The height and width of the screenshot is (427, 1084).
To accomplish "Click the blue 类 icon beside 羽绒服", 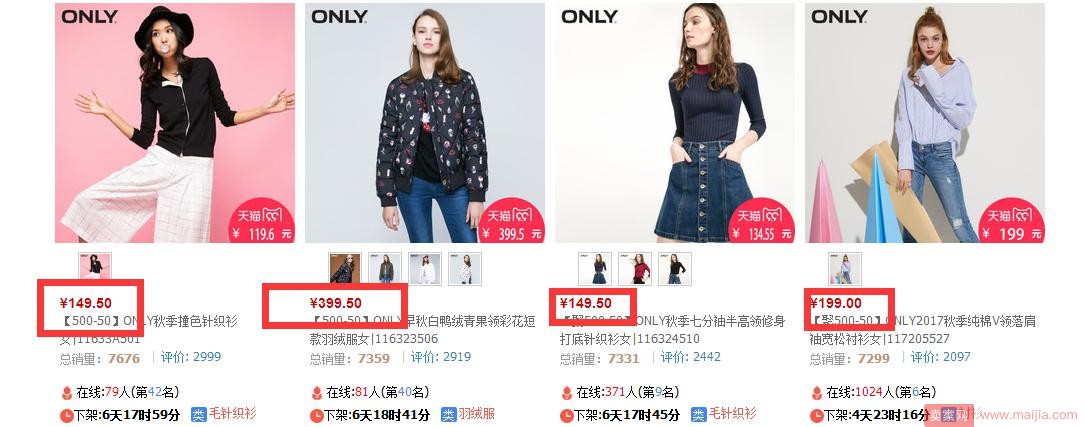I will point(448,415).
